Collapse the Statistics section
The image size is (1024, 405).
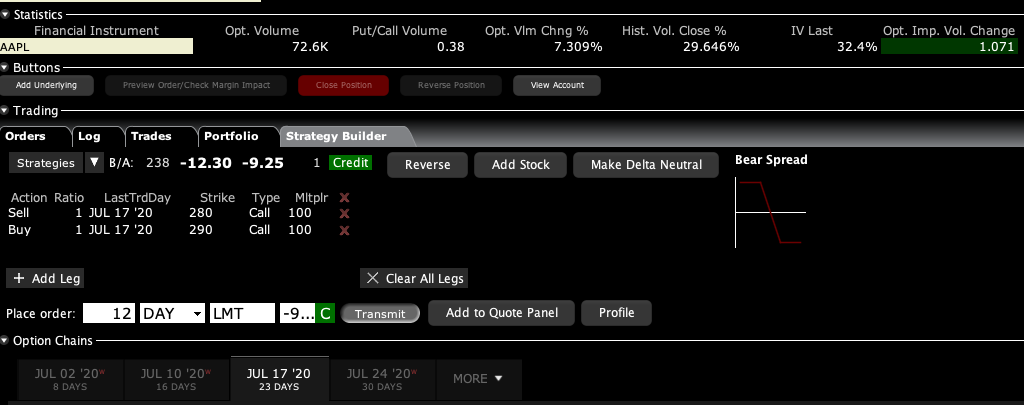coord(6,15)
